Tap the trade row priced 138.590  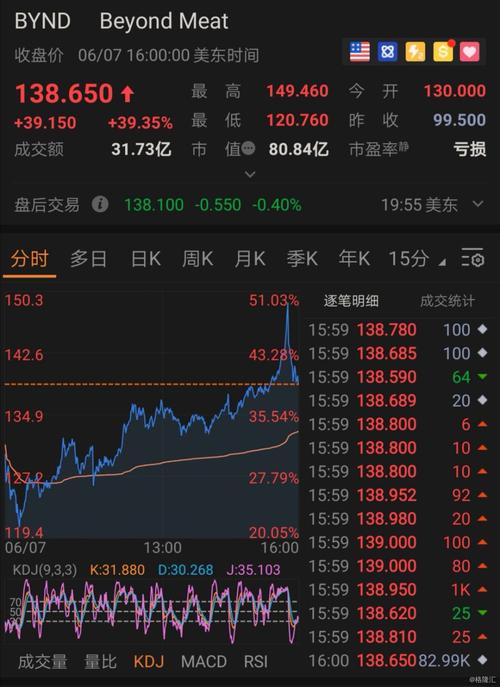tap(397, 377)
